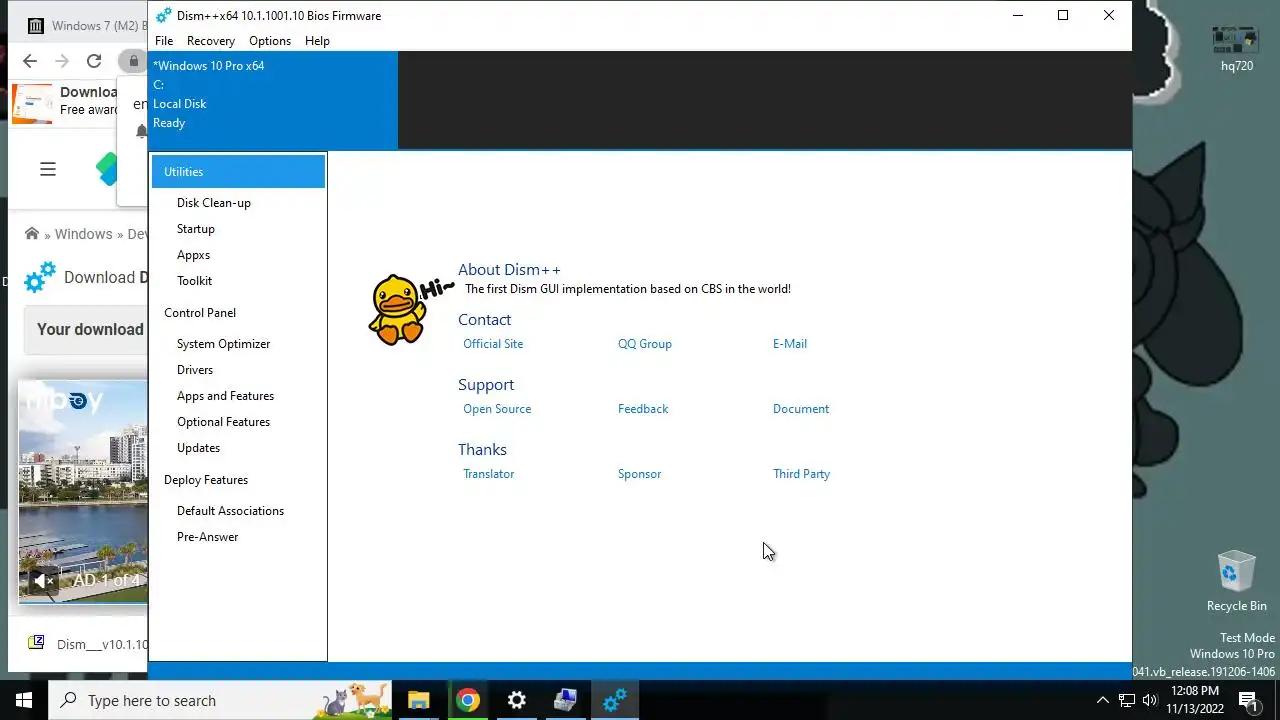Reload the browser page
Screen dimensions: 1280x720
click(94, 61)
